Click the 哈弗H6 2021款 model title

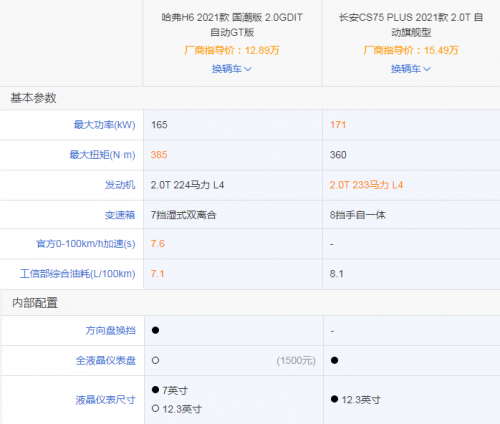pos(232,25)
